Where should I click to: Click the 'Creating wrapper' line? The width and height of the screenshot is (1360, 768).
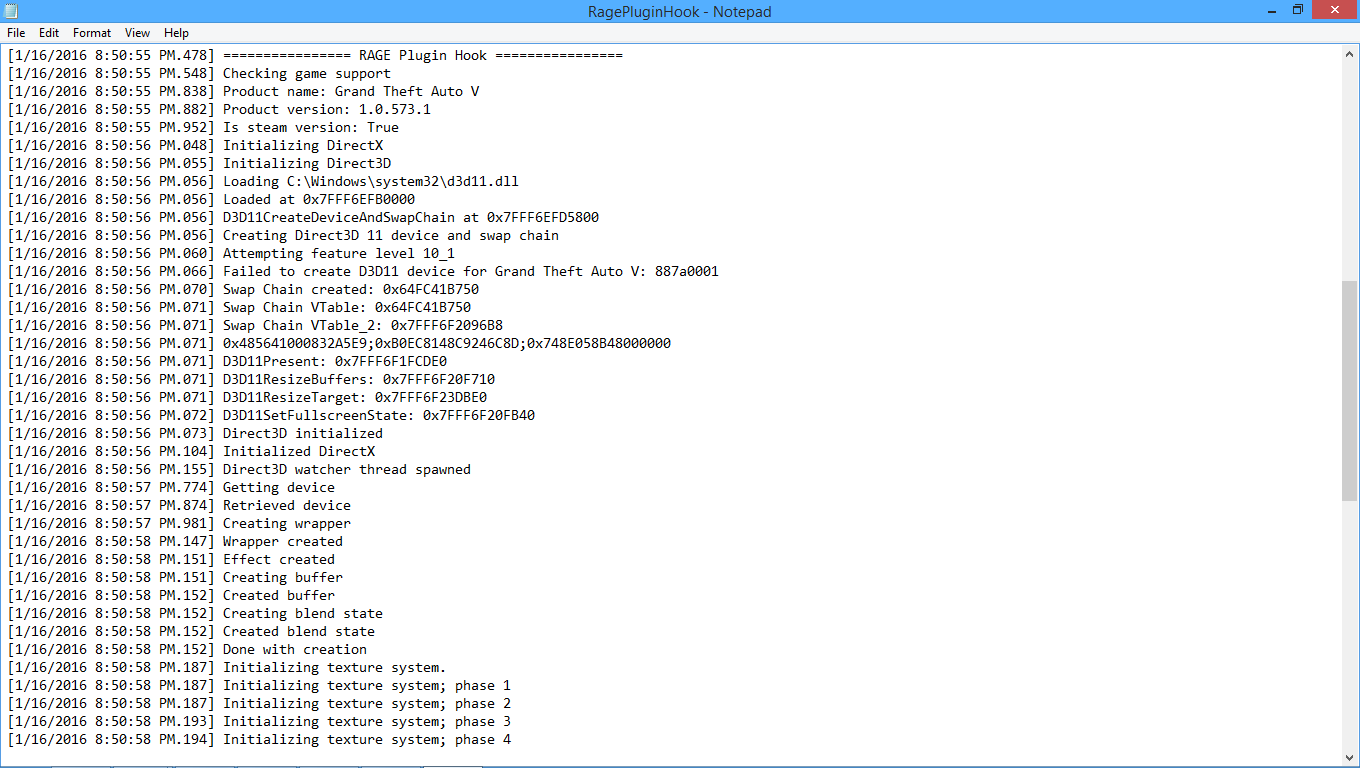(x=179, y=523)
